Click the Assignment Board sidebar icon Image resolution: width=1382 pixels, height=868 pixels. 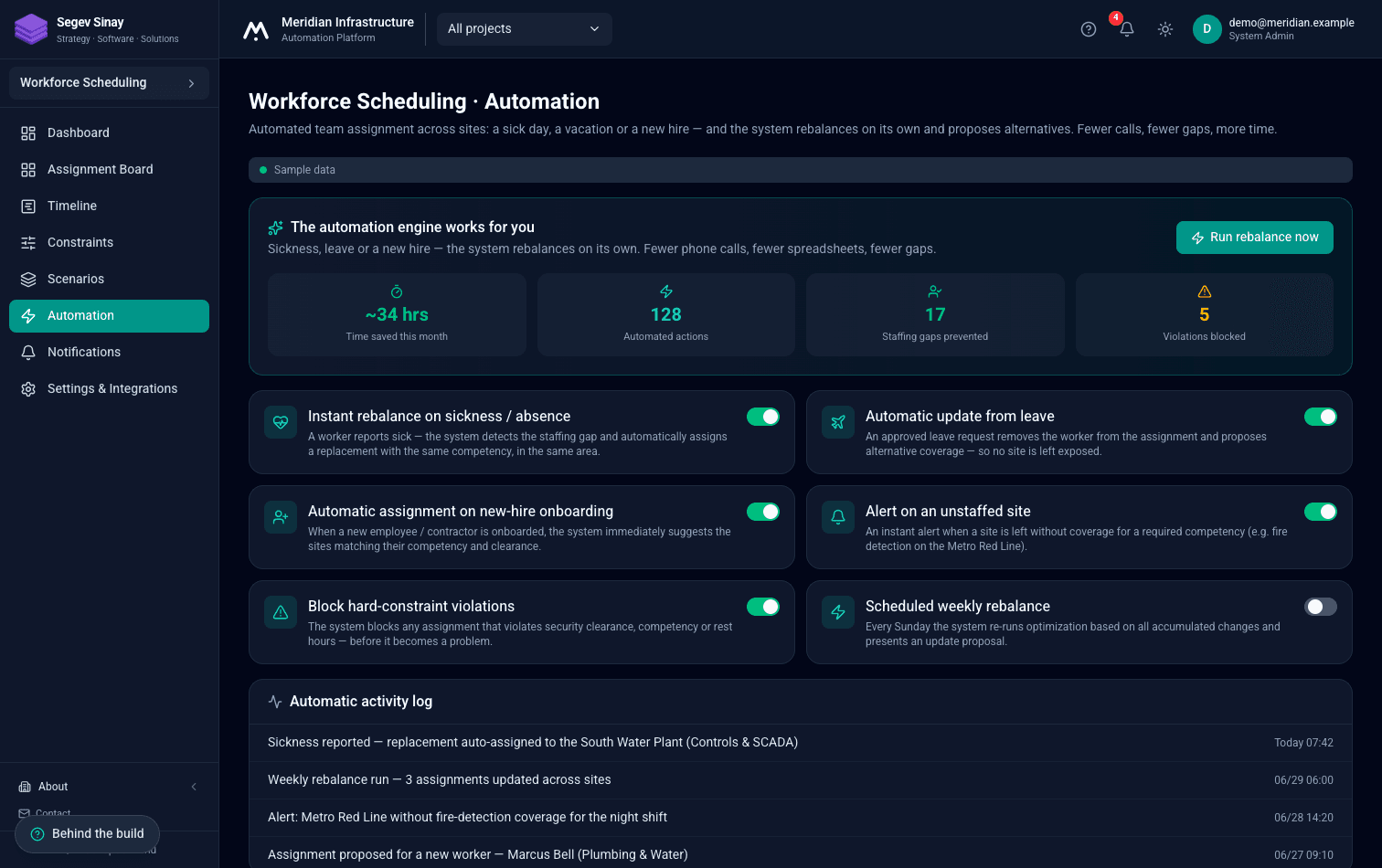[28, 170]
